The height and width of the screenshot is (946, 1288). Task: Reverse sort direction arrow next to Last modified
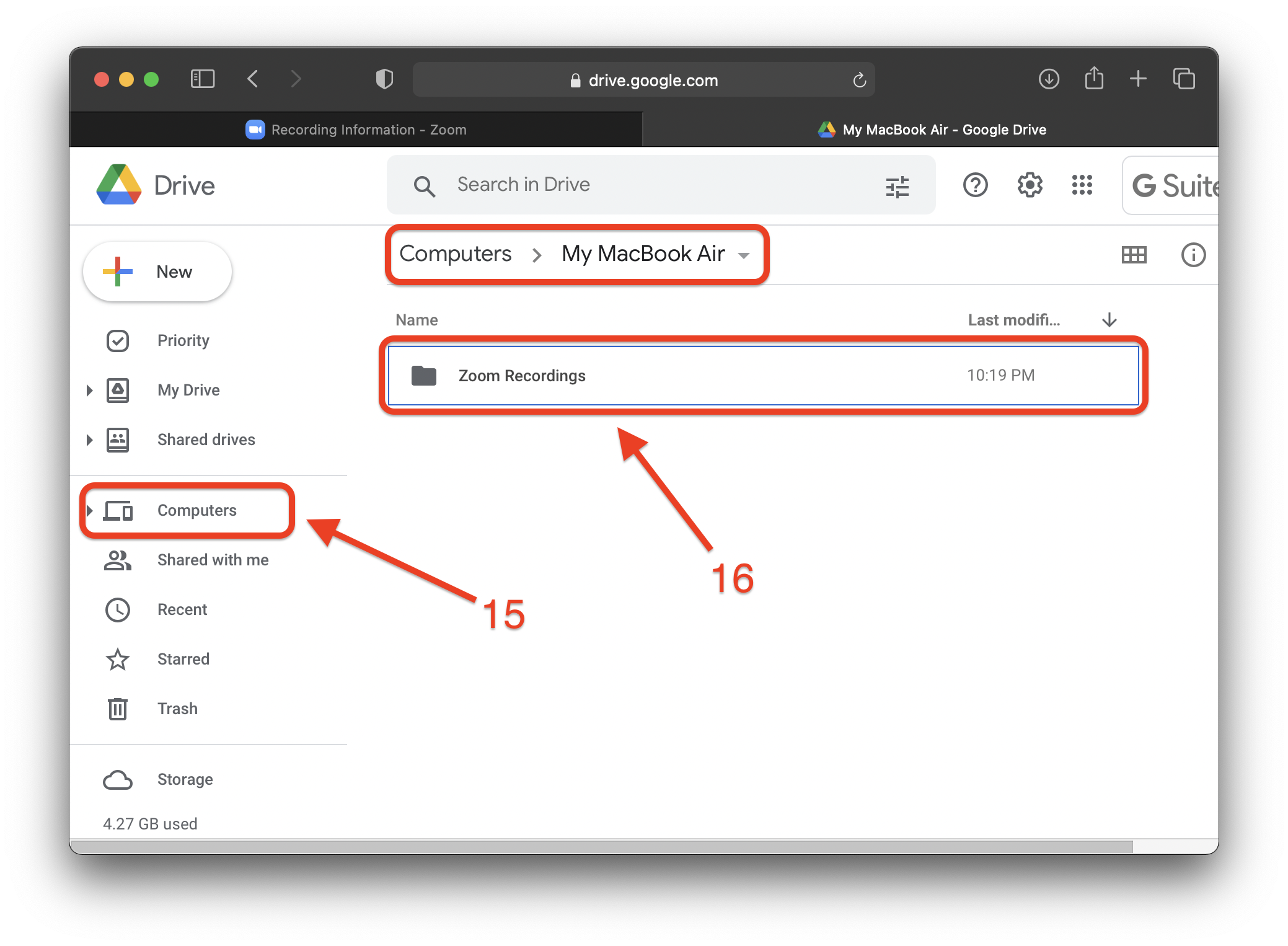[1109, 320]
